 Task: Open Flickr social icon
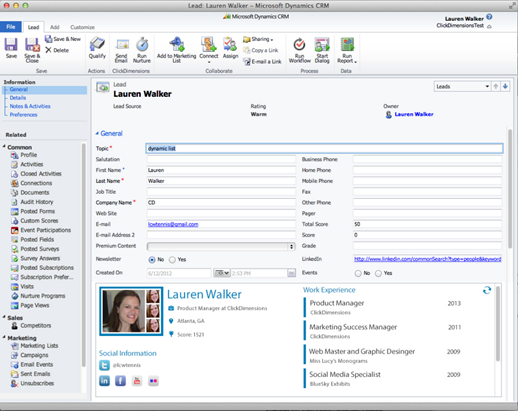pos(153,381)
